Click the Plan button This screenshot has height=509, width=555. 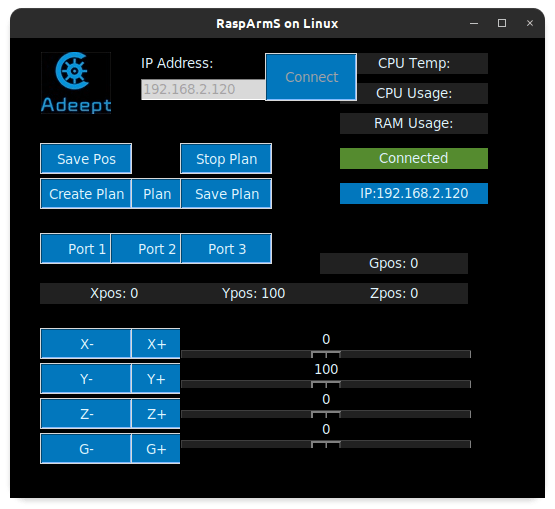point(156,194)
